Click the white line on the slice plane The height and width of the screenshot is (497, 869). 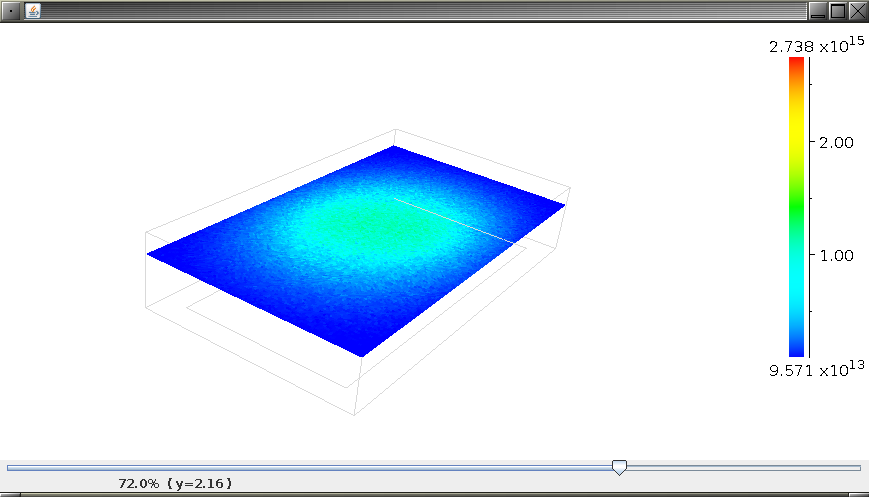[x=455, y=220]
